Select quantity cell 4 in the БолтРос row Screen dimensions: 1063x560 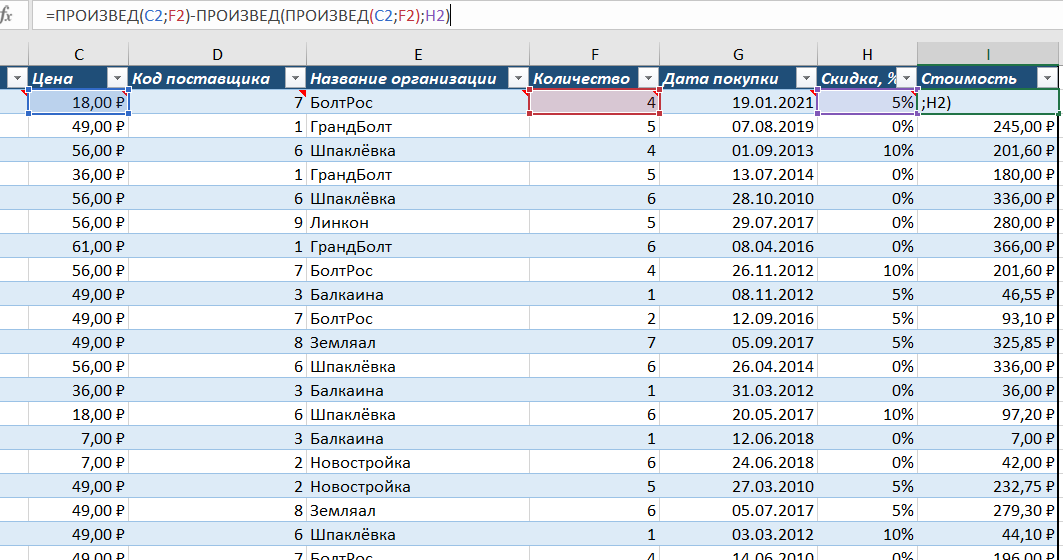[595, 102]
